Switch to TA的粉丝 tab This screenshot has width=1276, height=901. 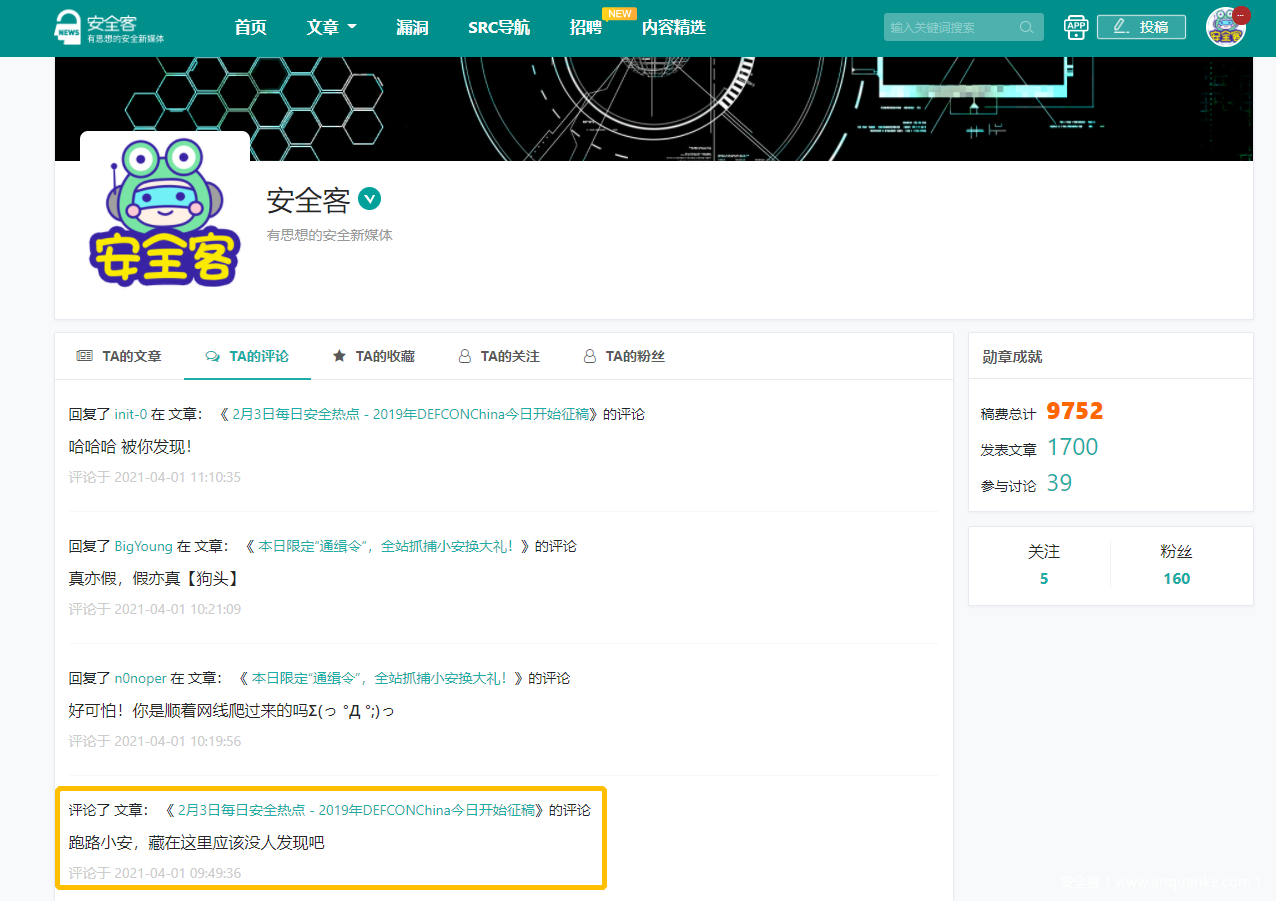(624, 356)
